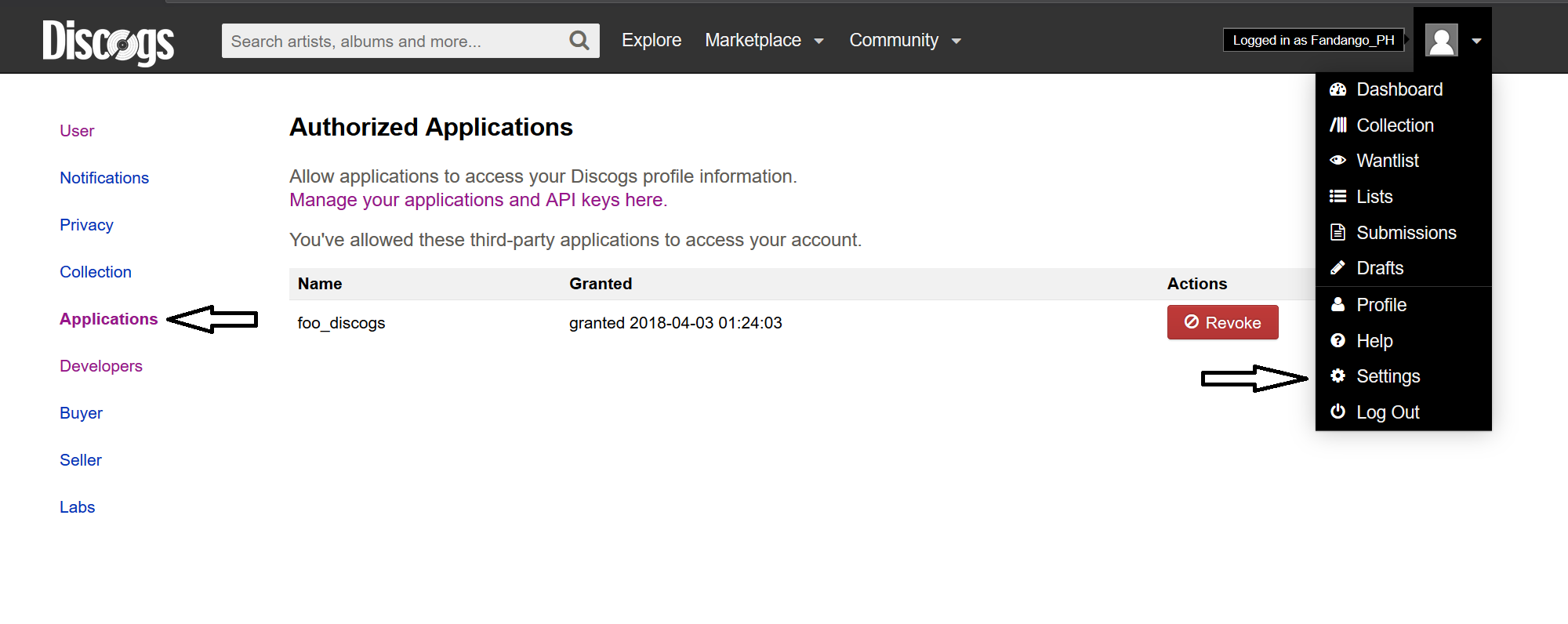Select Dashboard from the user menu
1568x624 pixels.
1399,89
